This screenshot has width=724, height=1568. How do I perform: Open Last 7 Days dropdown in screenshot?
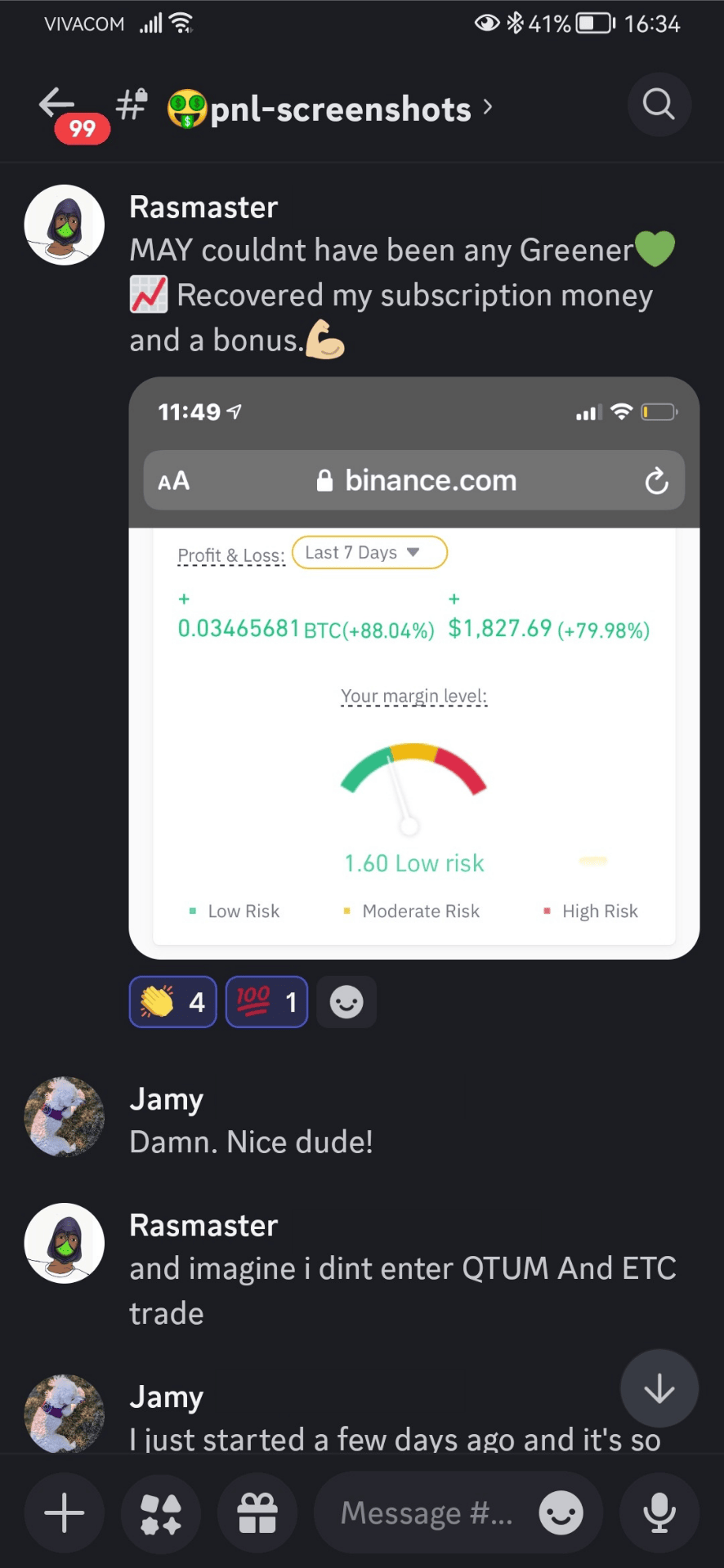pyautogui.click(x=369, y=553)
